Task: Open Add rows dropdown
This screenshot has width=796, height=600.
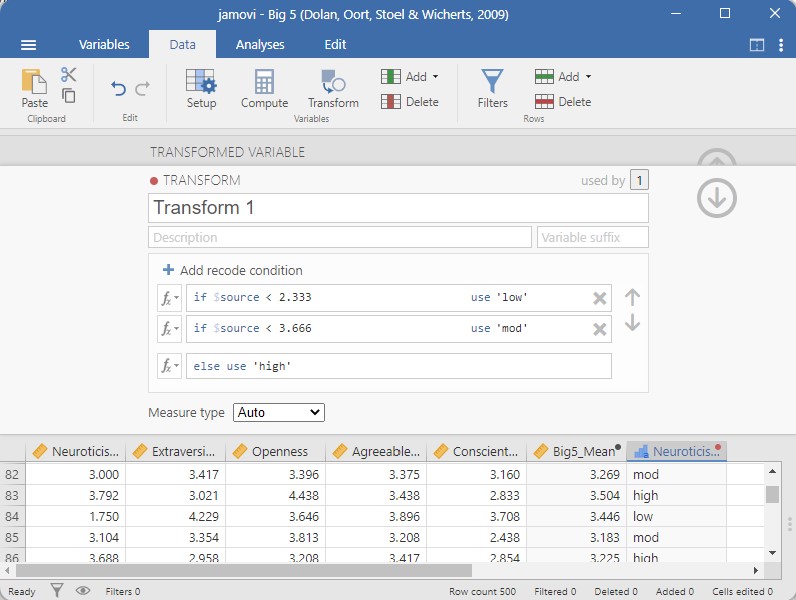Action: (x=563, y=77)
